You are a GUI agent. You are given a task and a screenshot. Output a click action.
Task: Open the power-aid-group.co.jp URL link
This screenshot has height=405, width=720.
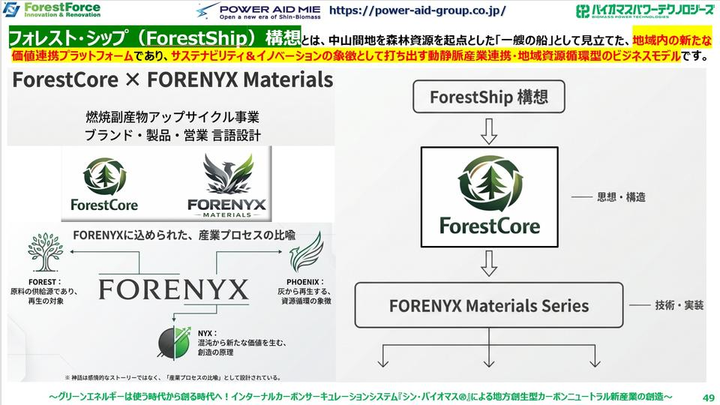click(x=417, y=10)
